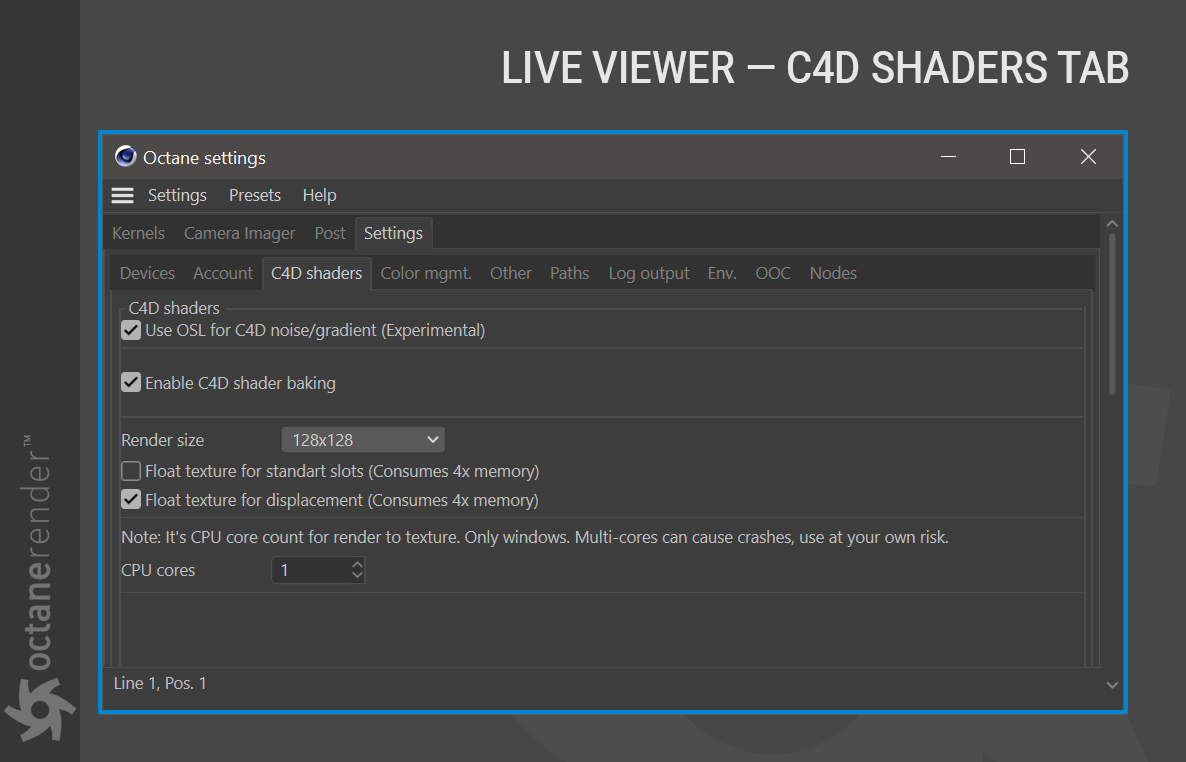Open the Render size 128x128 dropdown
Image resolution: width=1186 pixels, height=762 pixels.
(363, 440)
